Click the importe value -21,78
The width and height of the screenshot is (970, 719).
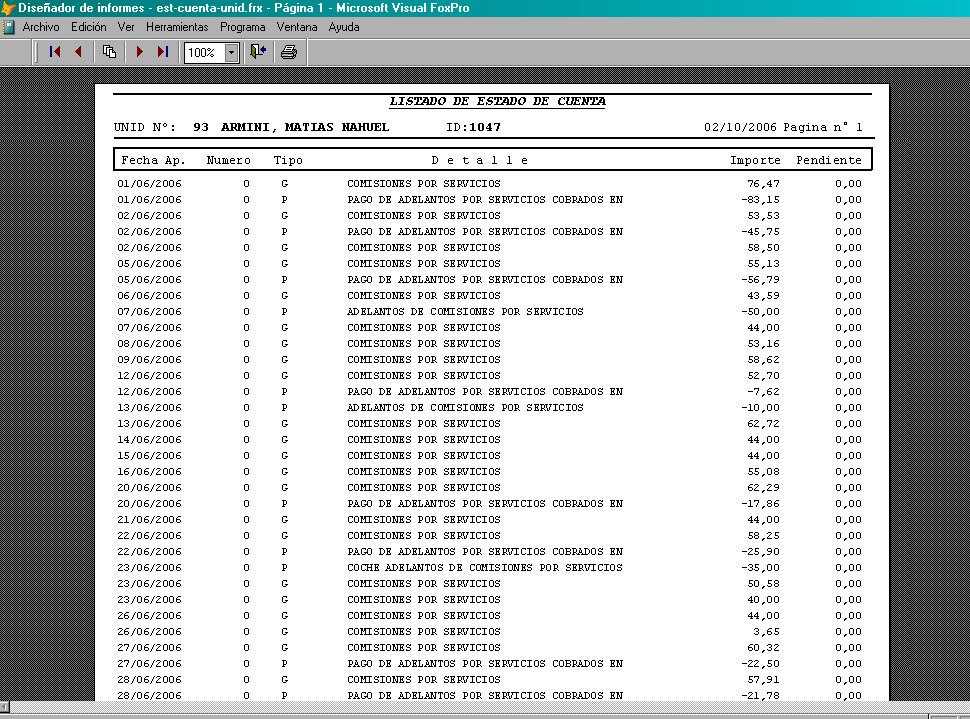coord(760,695)
